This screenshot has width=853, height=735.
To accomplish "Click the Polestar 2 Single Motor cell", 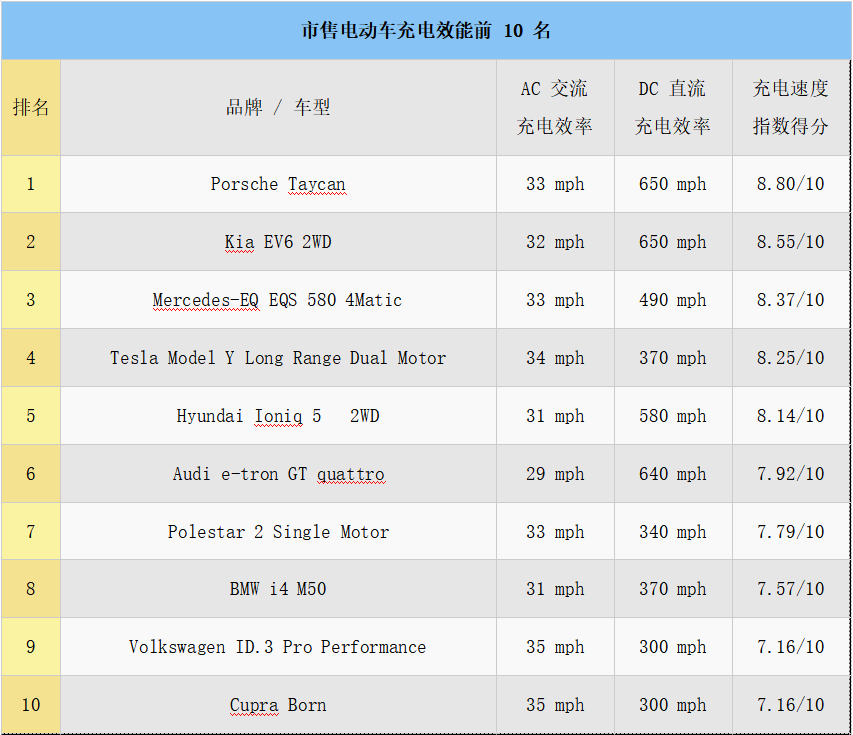I will point(278,532).
